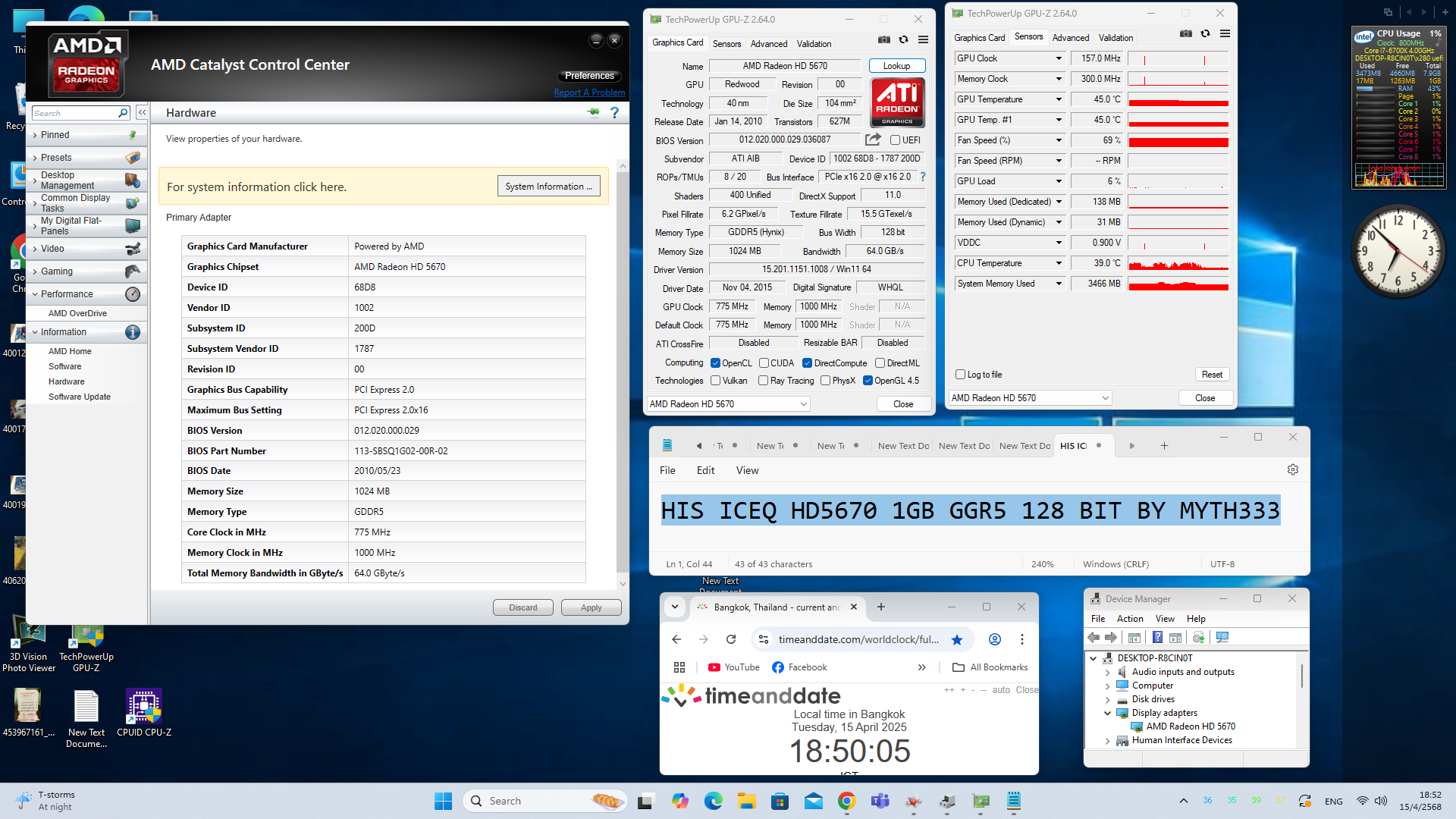
Task: Click the Report A Problem link
Action: pyautogui.click(x=589, y=93)
